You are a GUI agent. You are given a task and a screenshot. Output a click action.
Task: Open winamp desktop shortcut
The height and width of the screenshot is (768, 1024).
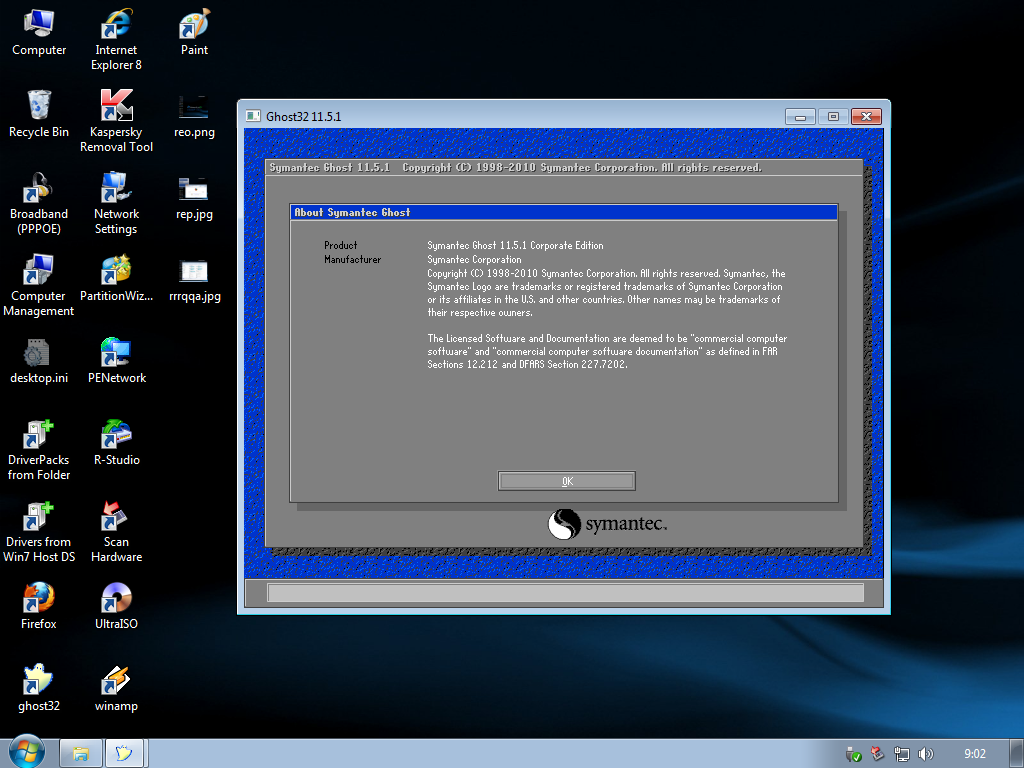click(116, 689)
